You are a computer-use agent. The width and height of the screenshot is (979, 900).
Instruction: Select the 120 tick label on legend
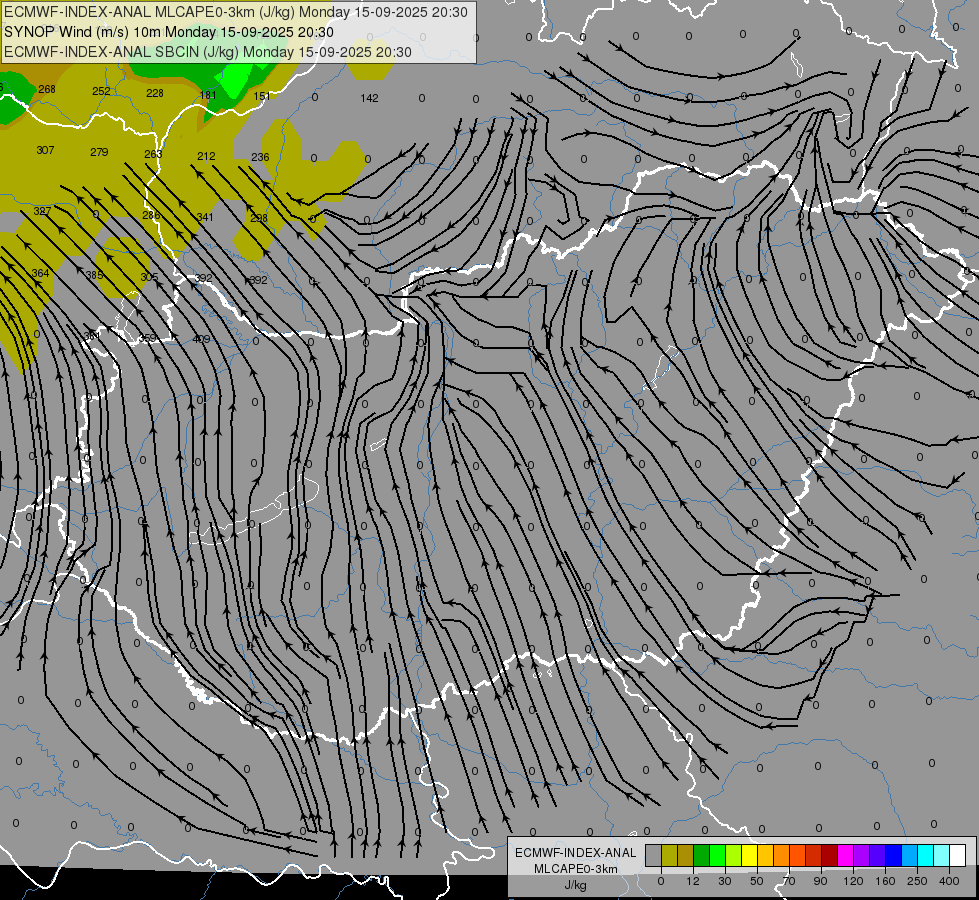[x=853, y=881]
